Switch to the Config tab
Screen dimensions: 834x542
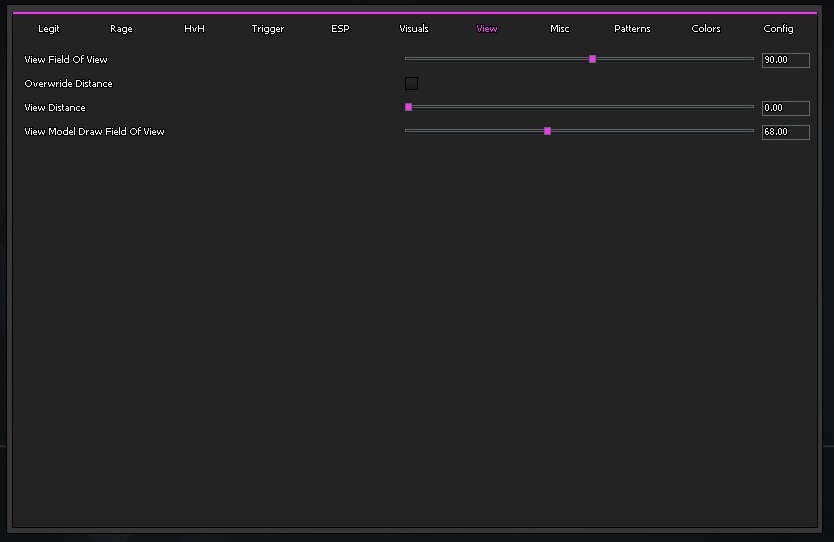pyautogui.click(x=779, y=29)
